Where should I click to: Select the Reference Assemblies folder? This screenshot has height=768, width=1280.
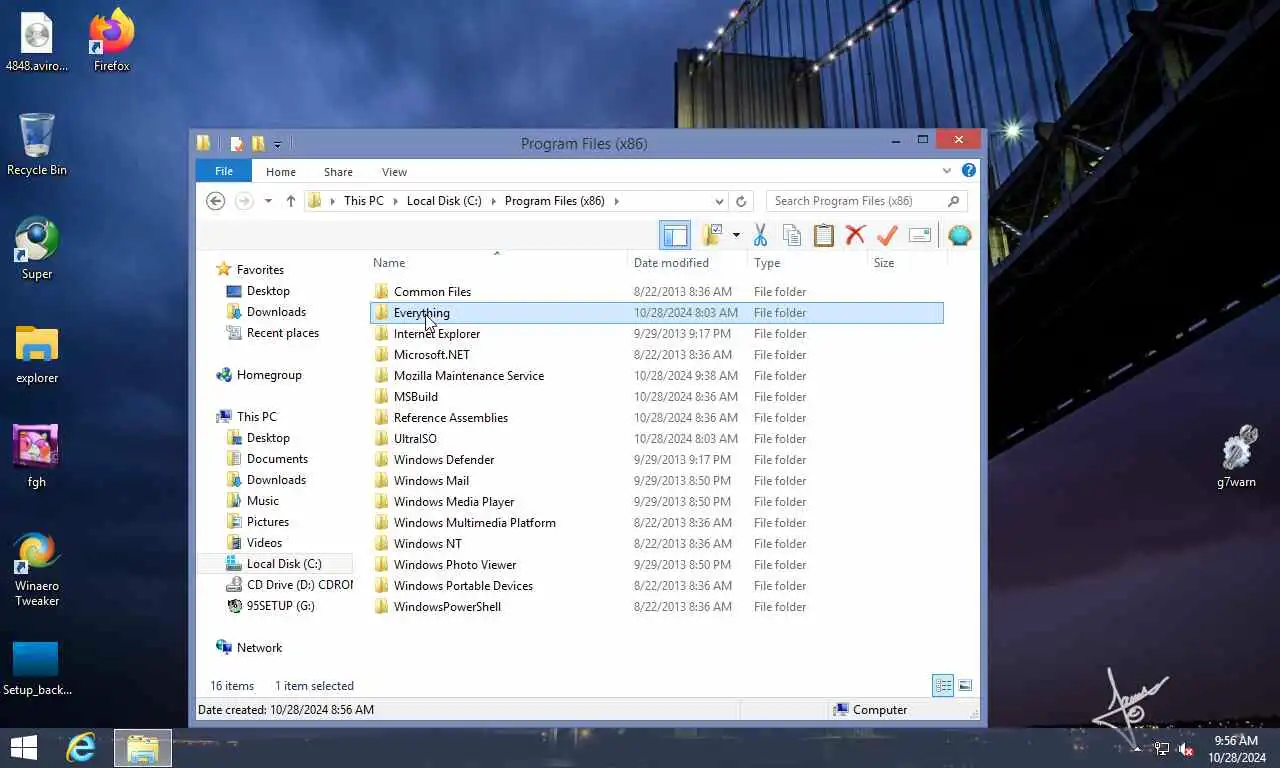[x=656, y=418]
